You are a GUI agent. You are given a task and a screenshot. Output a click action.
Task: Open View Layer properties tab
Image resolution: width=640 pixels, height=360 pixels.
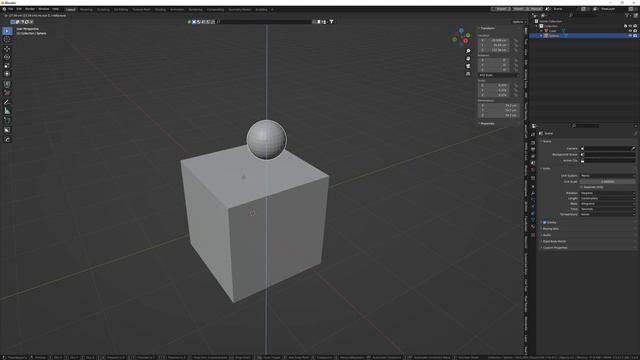click(x=533, y=156)
